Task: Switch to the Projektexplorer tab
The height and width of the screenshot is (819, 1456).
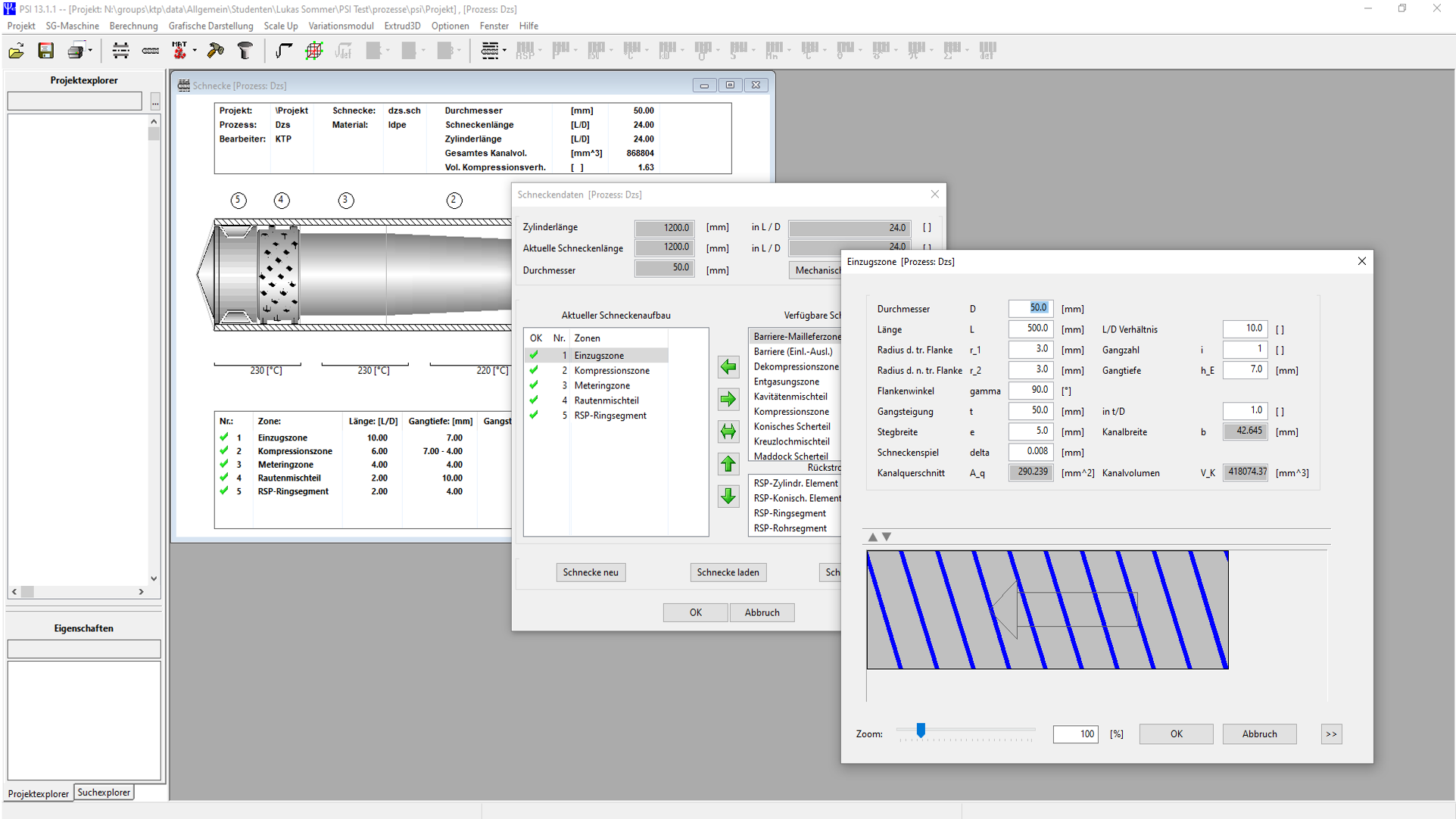Action: pos(39,793)
